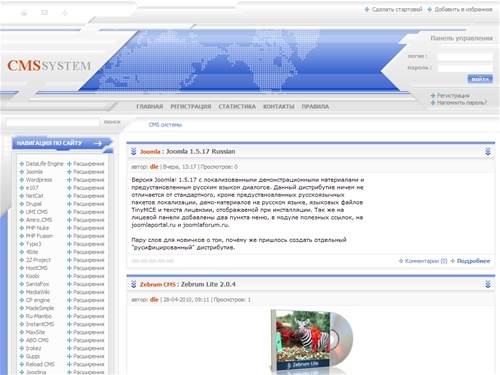500x375 pixels.
Task: Open the КОНТАКТЫ menu item
Action: coord(279,107)
